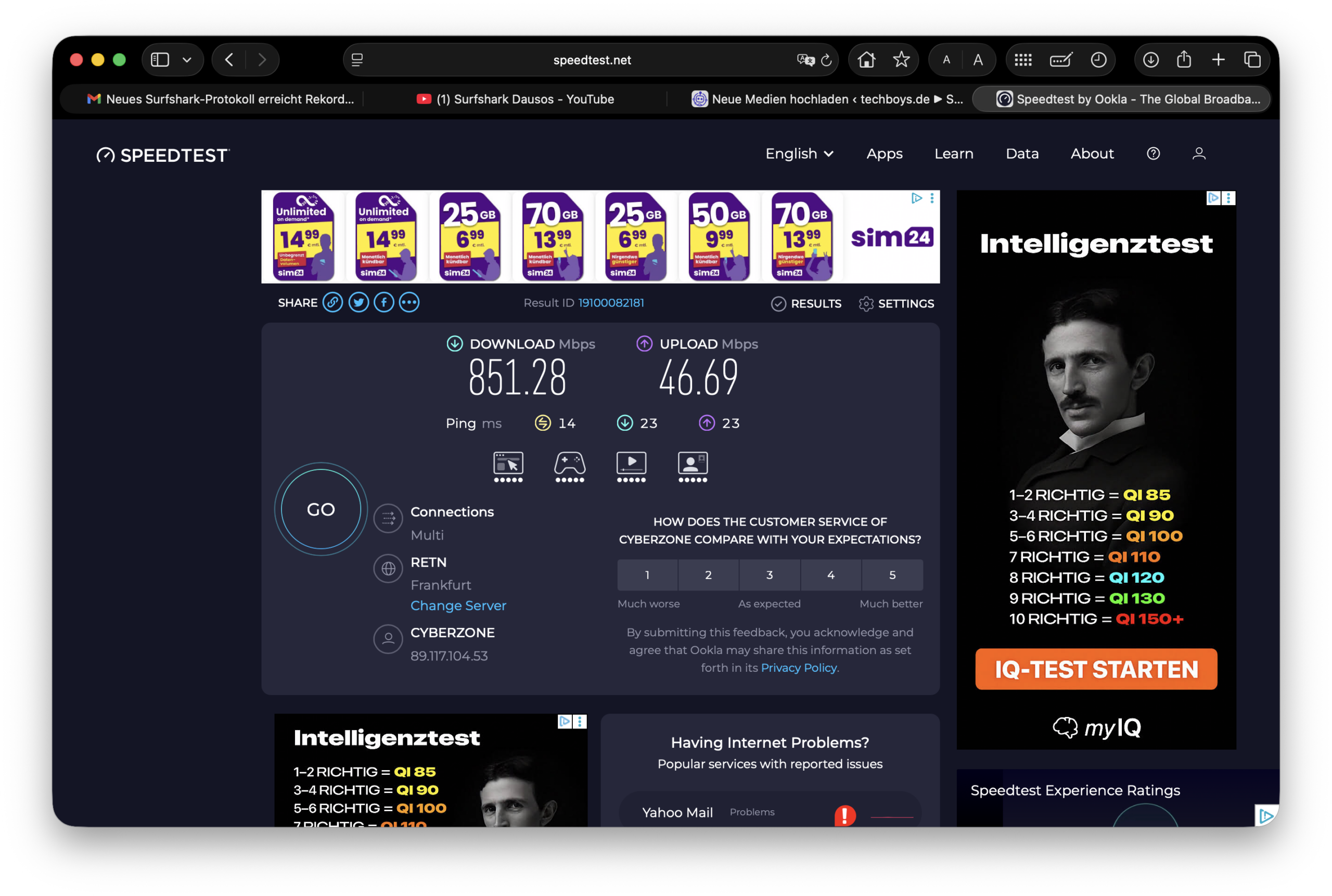Switch to the Neues Surfshark-Protokoll Gmail tab

[x=221, y=99]
